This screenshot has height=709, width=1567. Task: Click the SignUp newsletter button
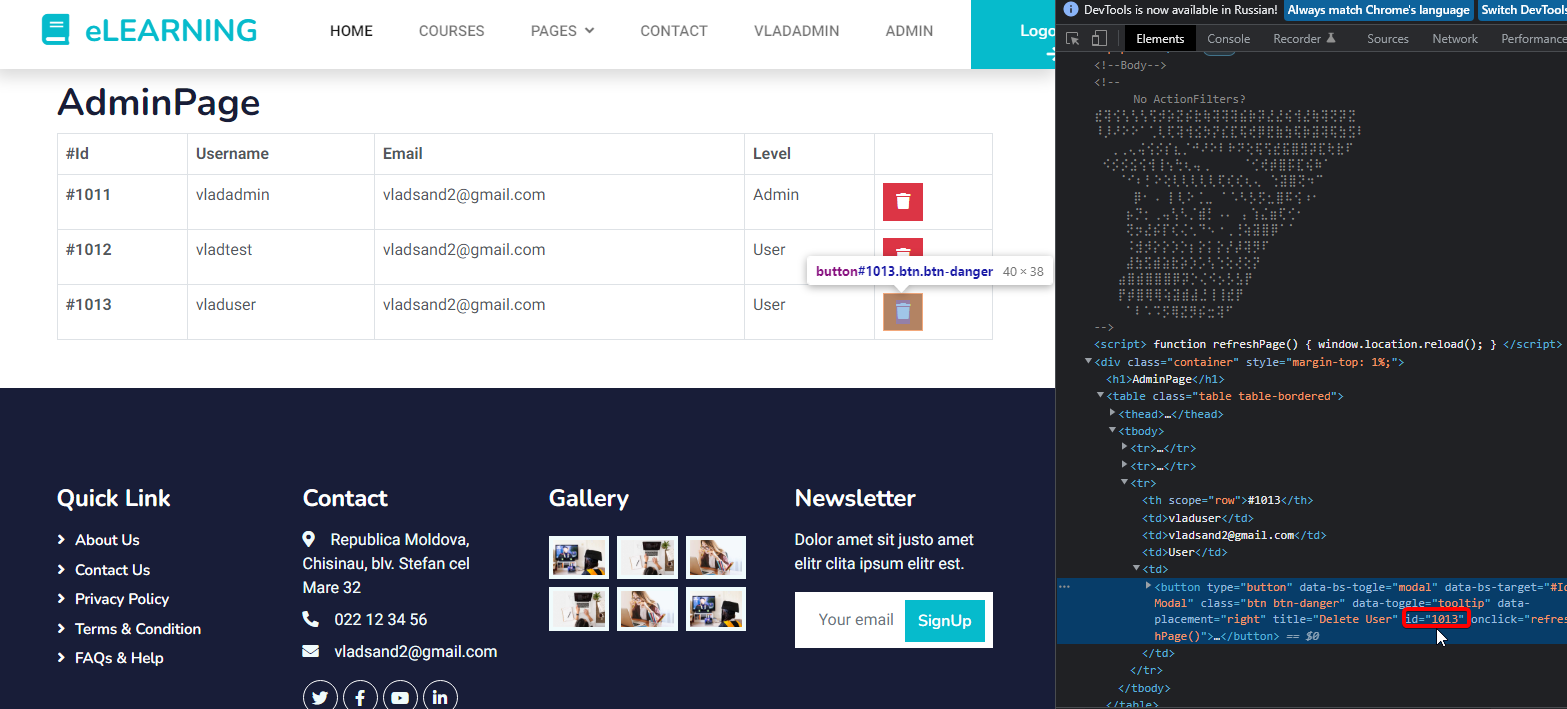[x=945, y=621]
